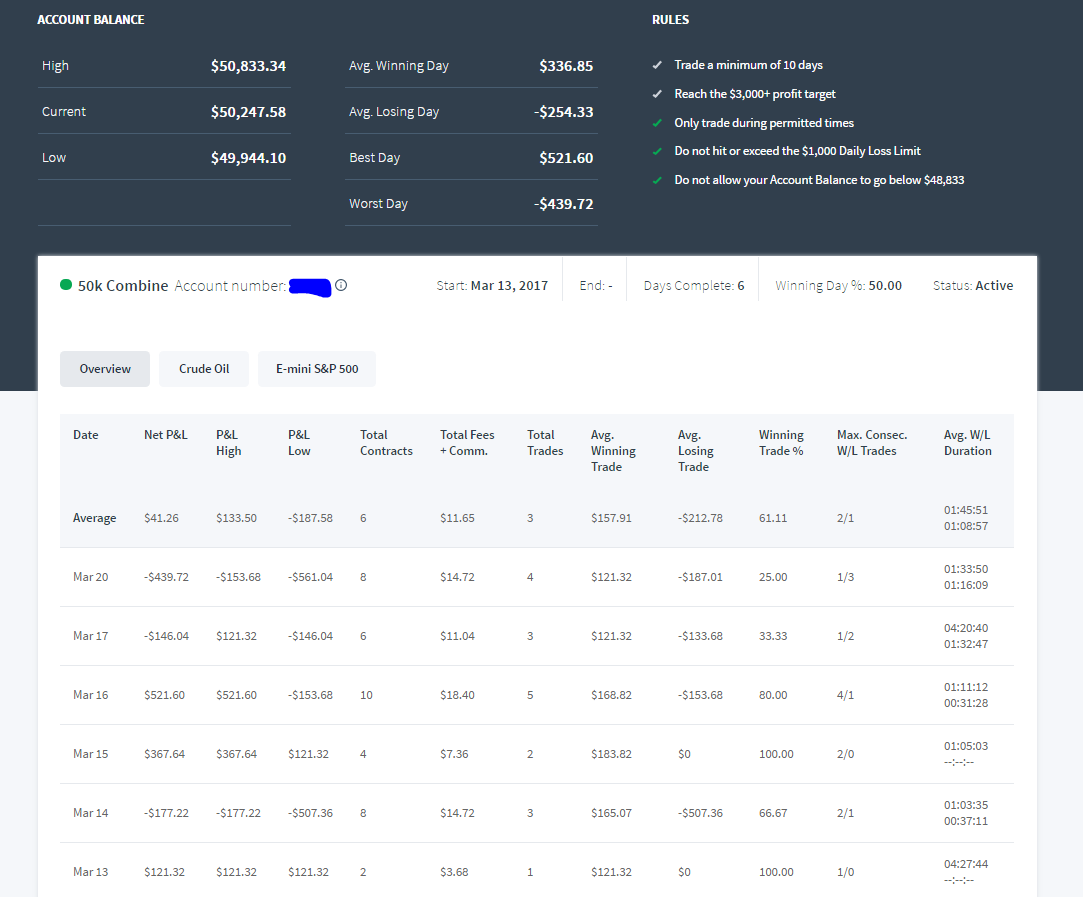Viewport: 1083px width, 897px height.
Task: Click the green active status dot
Action: click(66, 284)
